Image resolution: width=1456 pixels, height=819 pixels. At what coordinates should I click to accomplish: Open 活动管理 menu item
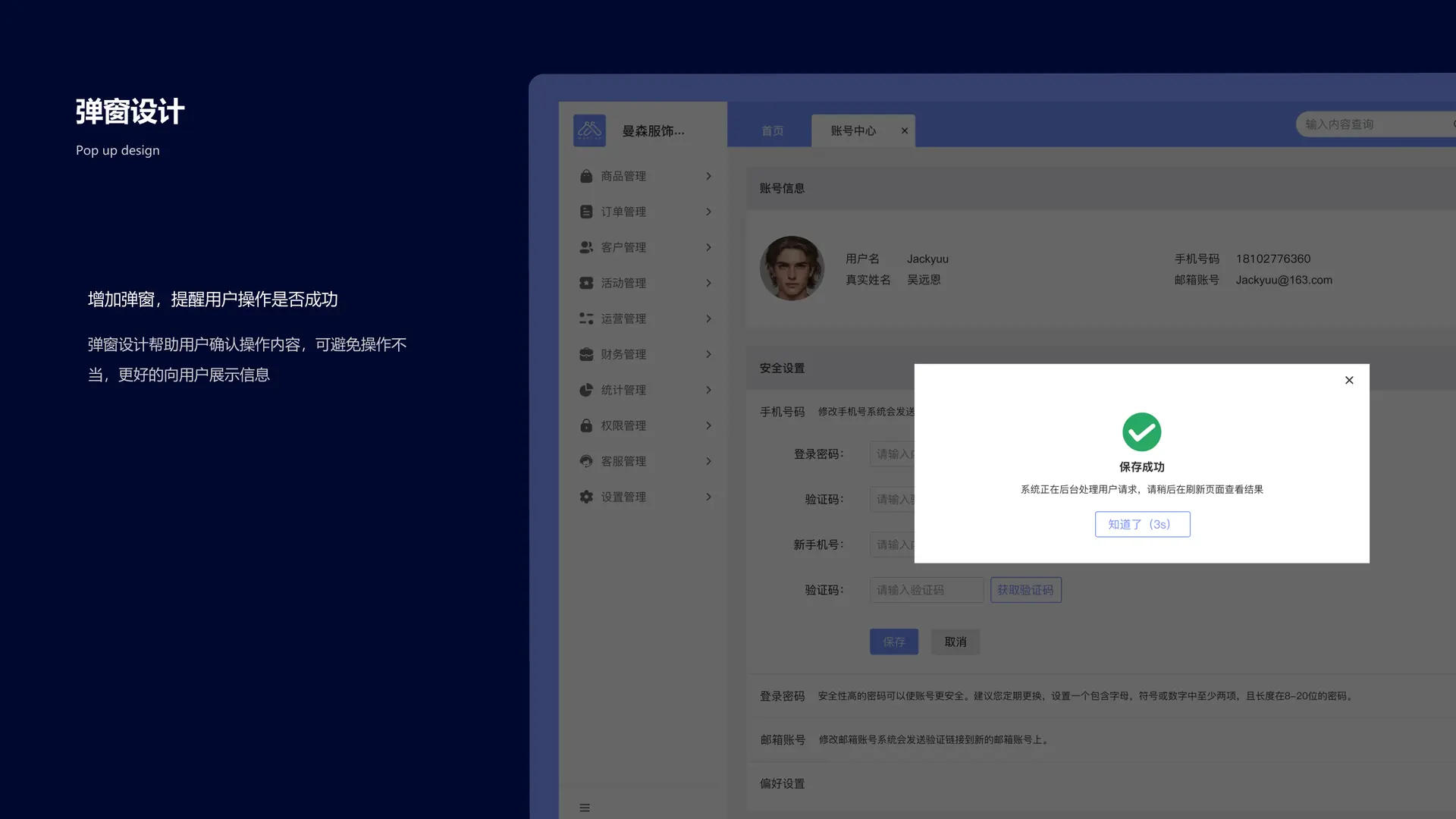click(643, 283)
